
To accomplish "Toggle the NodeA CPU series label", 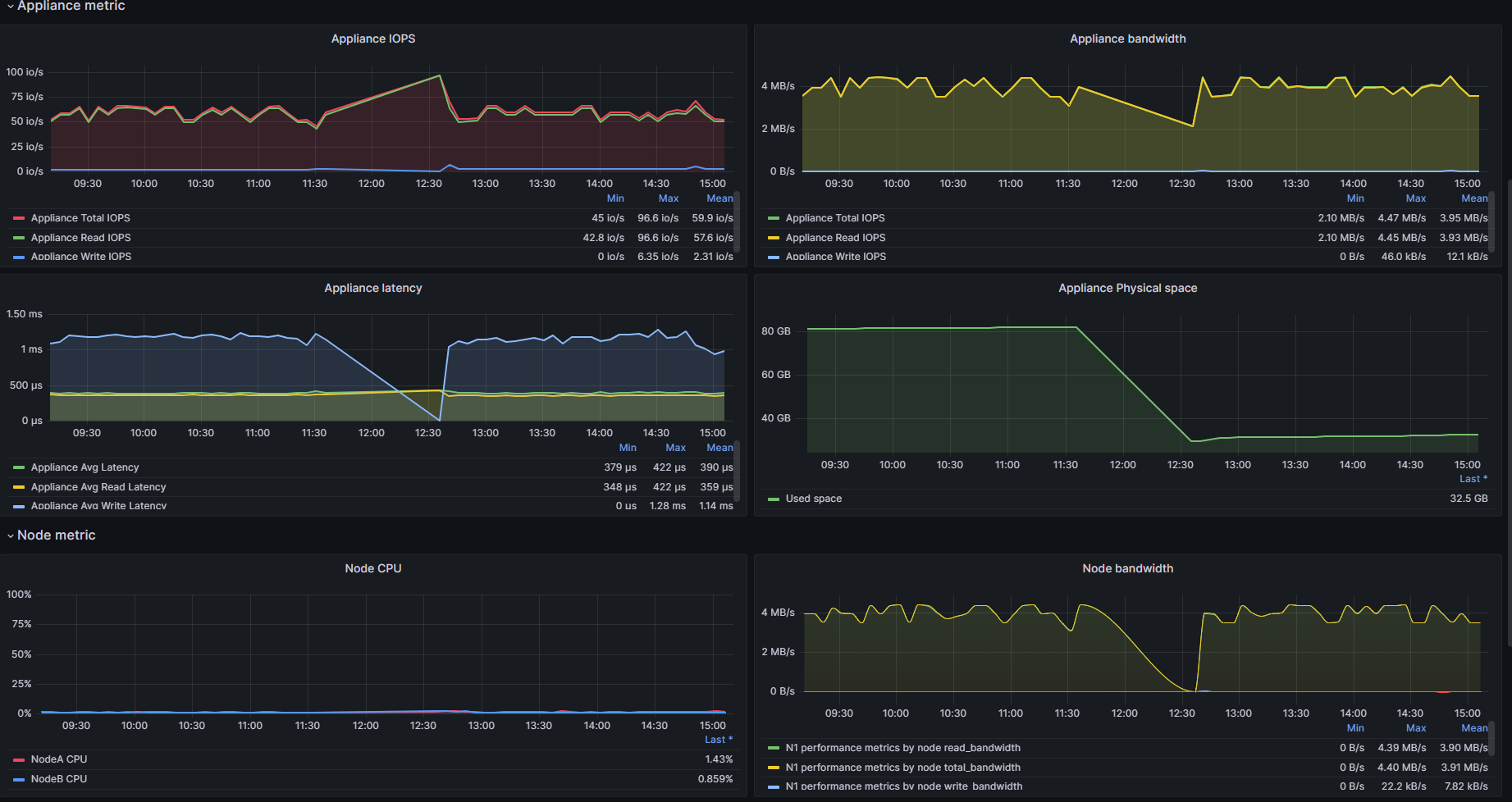I will tap(59, 759).
